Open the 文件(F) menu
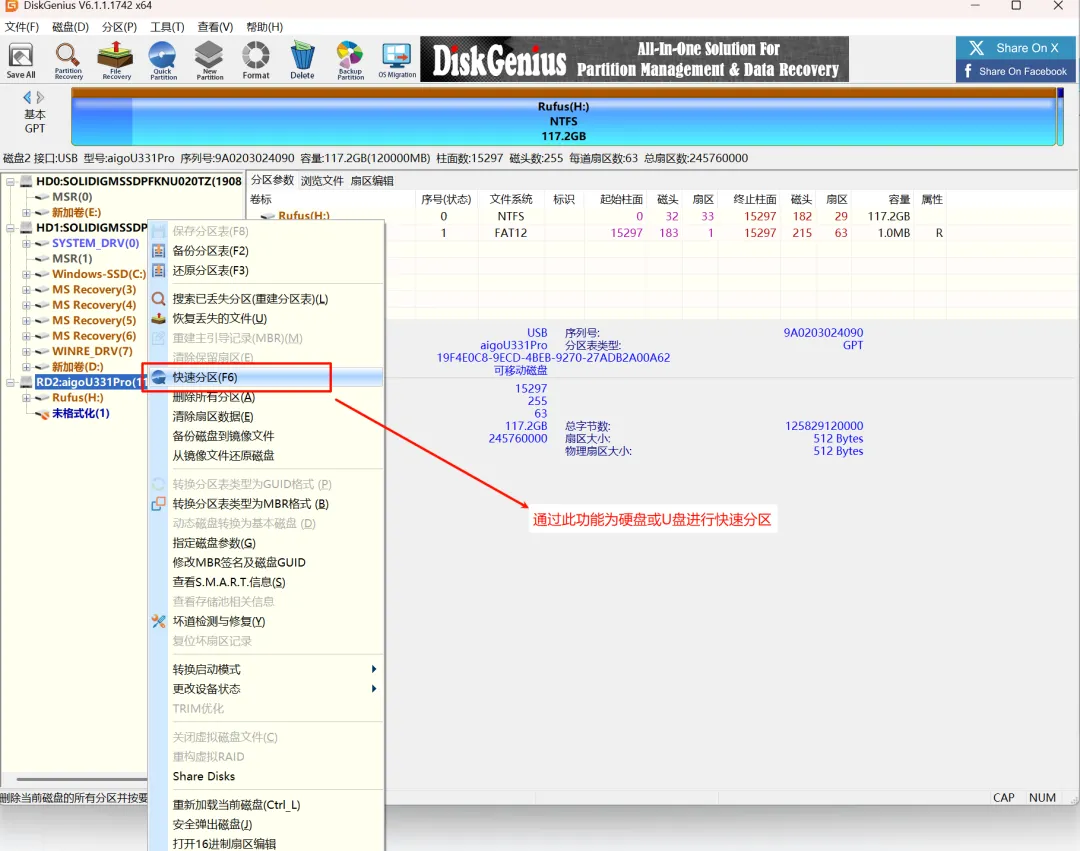This screenshot has height=851, width=1080. click(22, 27)
